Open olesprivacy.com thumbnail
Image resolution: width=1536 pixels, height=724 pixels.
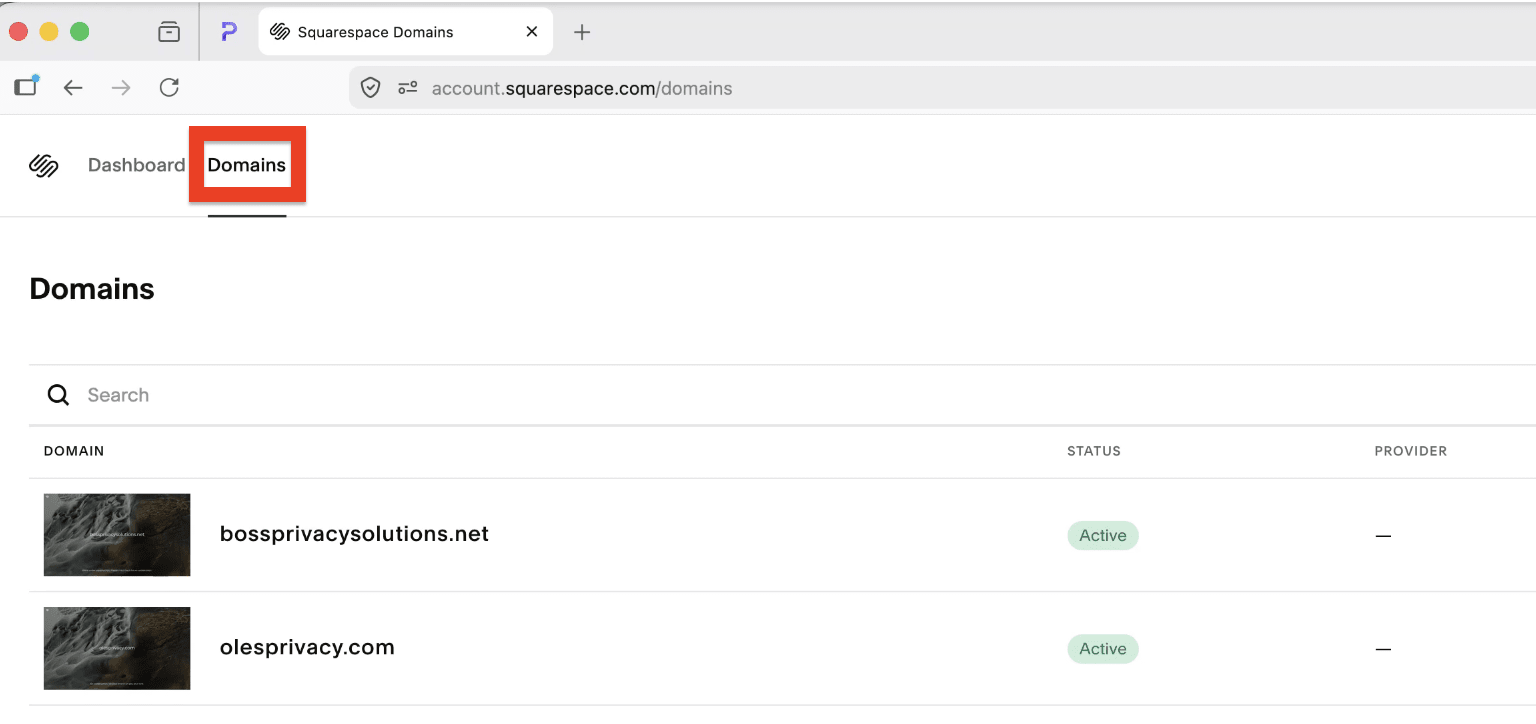[117, 648]
